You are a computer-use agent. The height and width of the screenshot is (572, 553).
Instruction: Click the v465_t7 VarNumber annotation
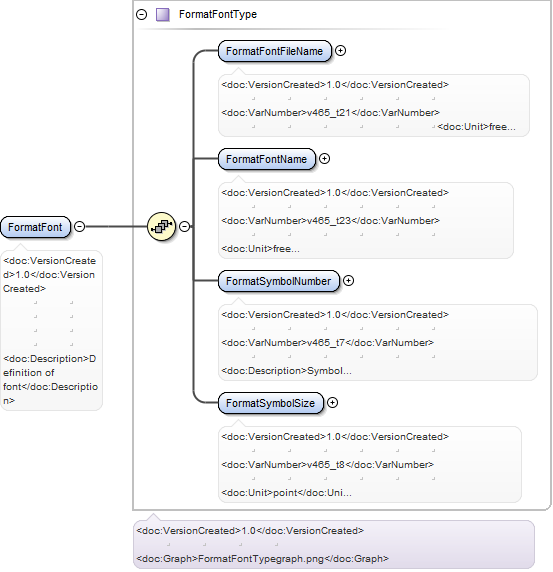(328, 343)
